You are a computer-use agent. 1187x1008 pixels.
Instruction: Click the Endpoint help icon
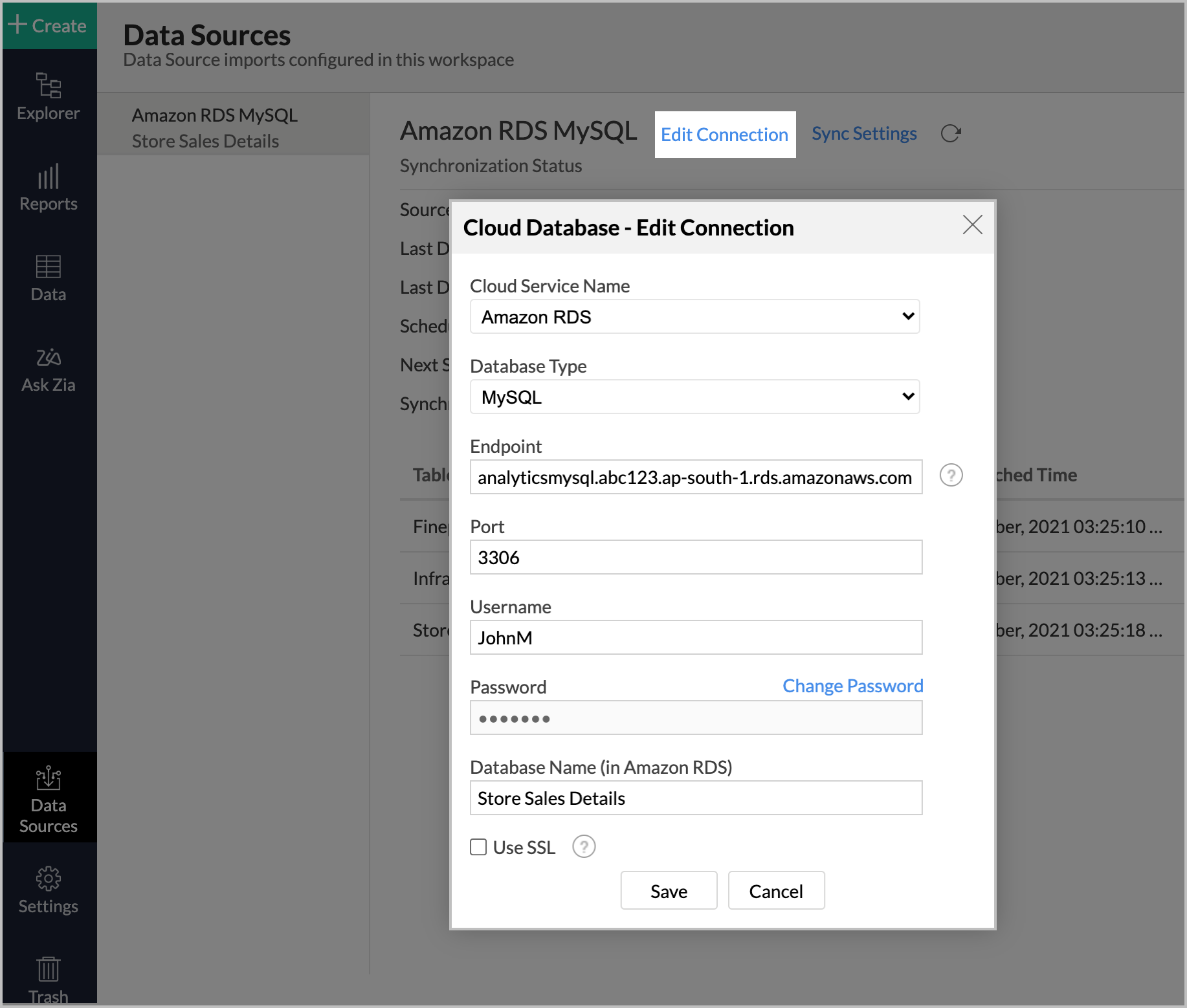tap(951, 476)
